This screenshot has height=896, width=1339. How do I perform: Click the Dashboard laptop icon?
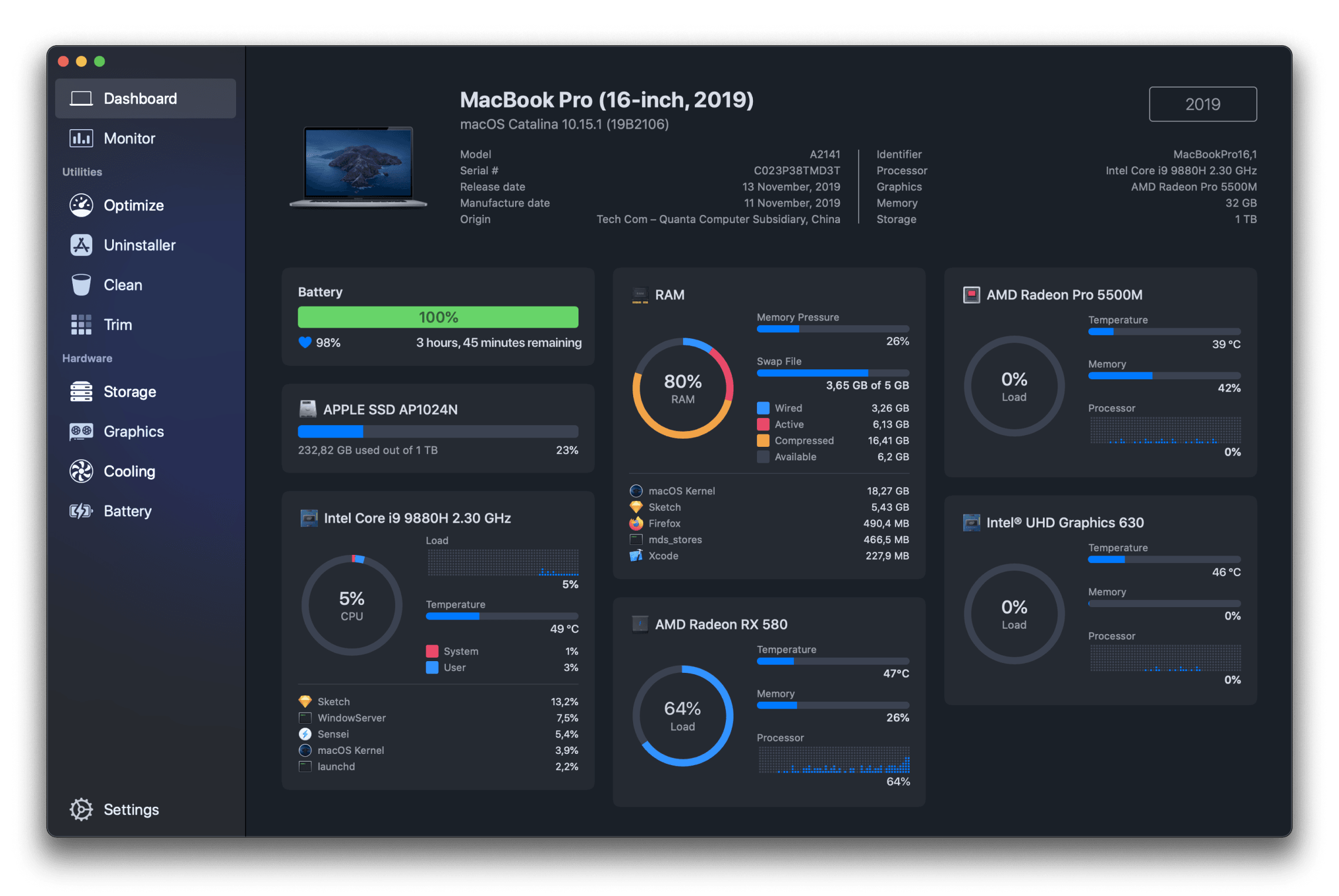(x=81, y=99)
